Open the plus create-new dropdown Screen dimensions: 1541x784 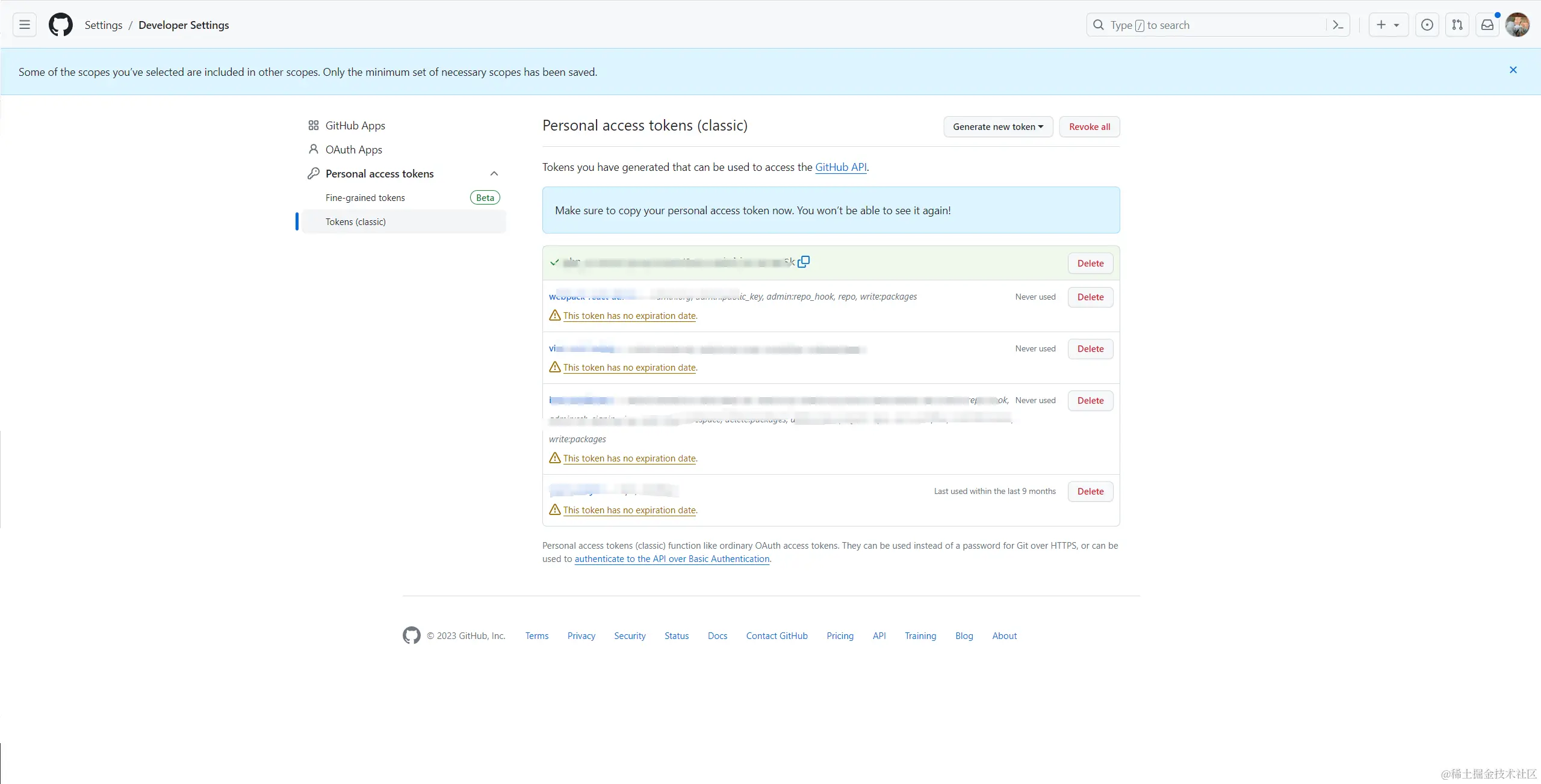click(x=1388, y=25)
